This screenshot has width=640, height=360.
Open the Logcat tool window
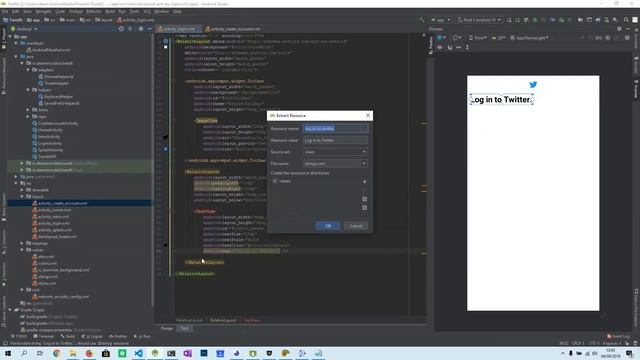(92, 336)
